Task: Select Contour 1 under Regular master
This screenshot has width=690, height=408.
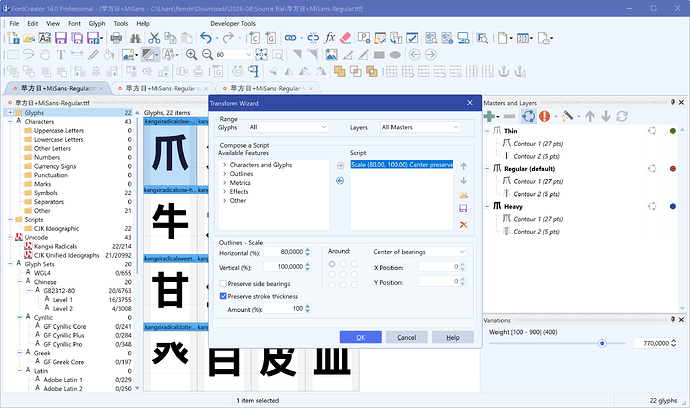Action: [538, 181]
